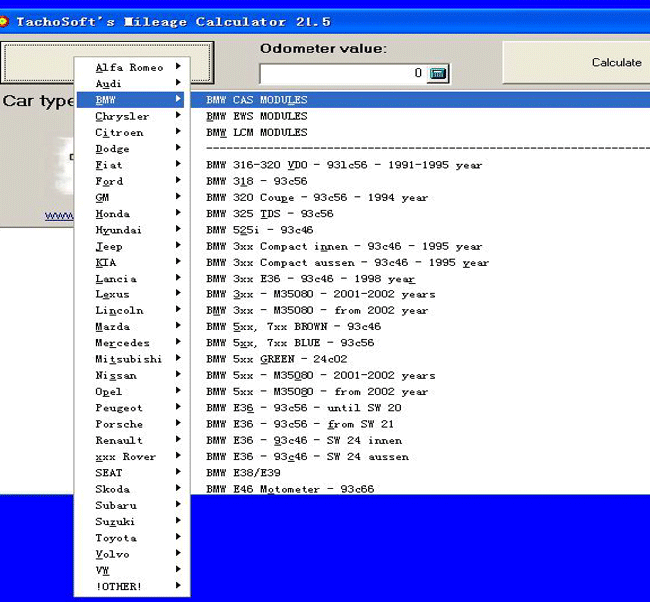Select BMW E46 Motometer - 93c66 entry
This screenshot has width=650, height=602.
click(x=420, y=488)
